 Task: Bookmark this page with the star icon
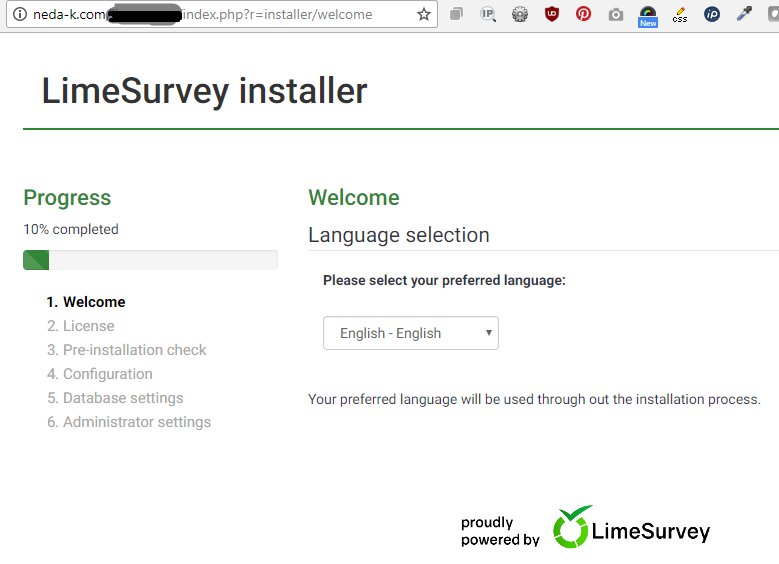424,15
